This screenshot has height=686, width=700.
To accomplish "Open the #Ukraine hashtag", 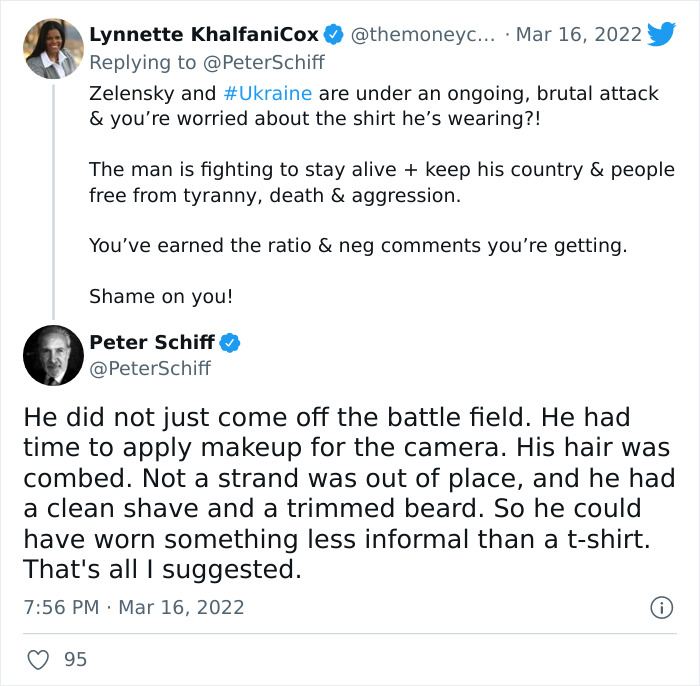I will [x=267, y=93].
